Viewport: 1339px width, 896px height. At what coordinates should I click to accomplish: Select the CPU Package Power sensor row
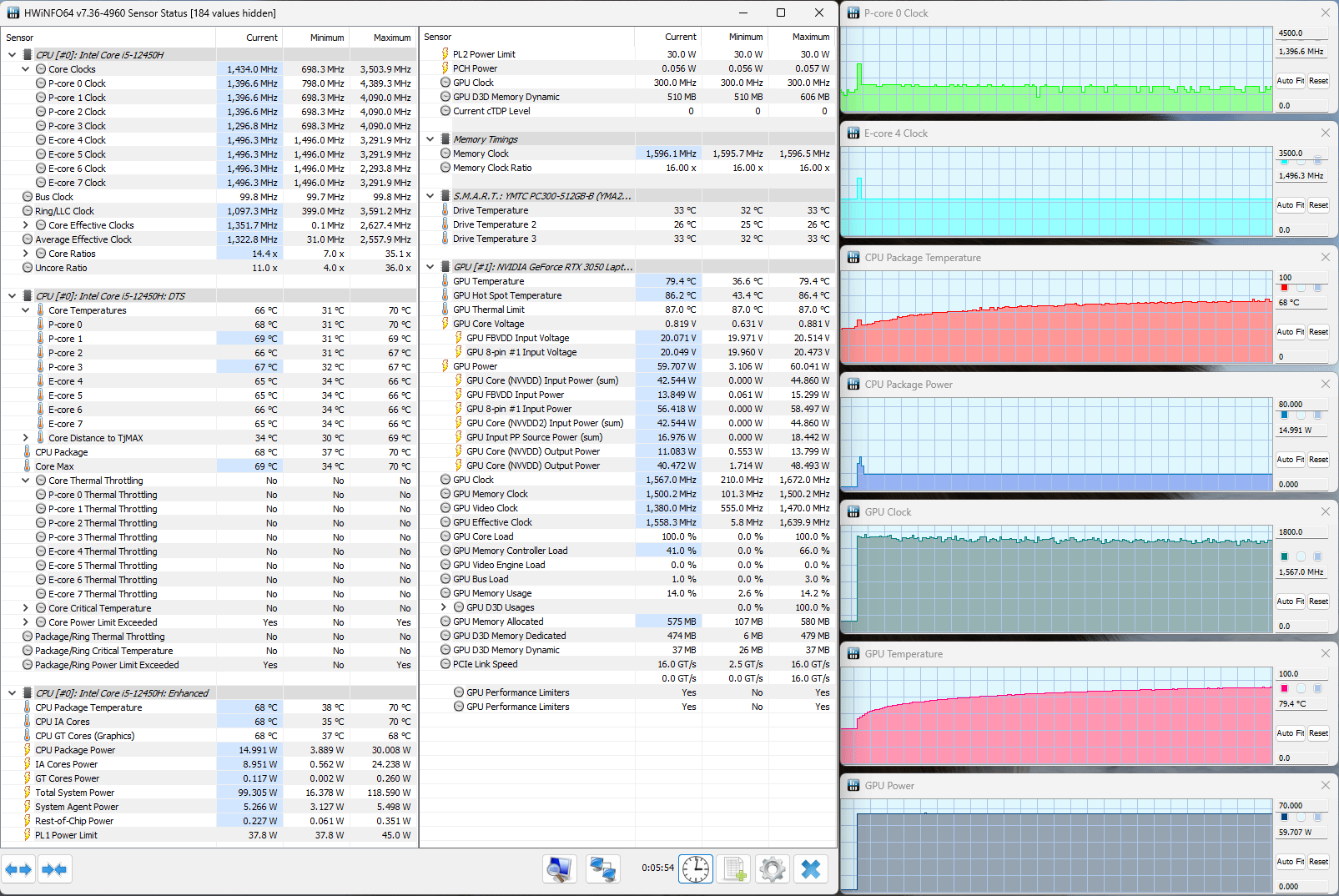click(x=75, y=750)
